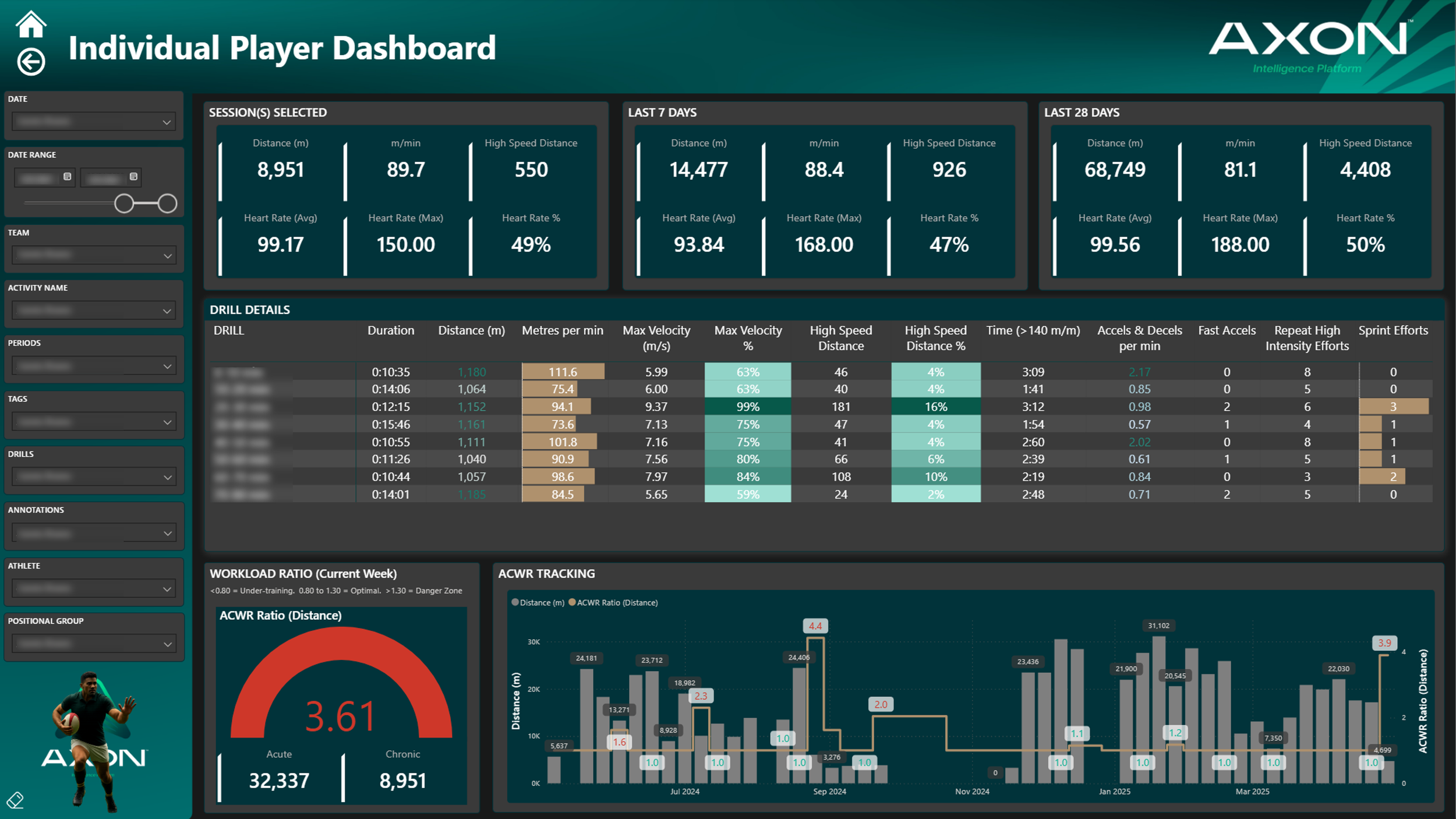
Task: Sort by the Sprint Efforts column header
Action: 1393,330
